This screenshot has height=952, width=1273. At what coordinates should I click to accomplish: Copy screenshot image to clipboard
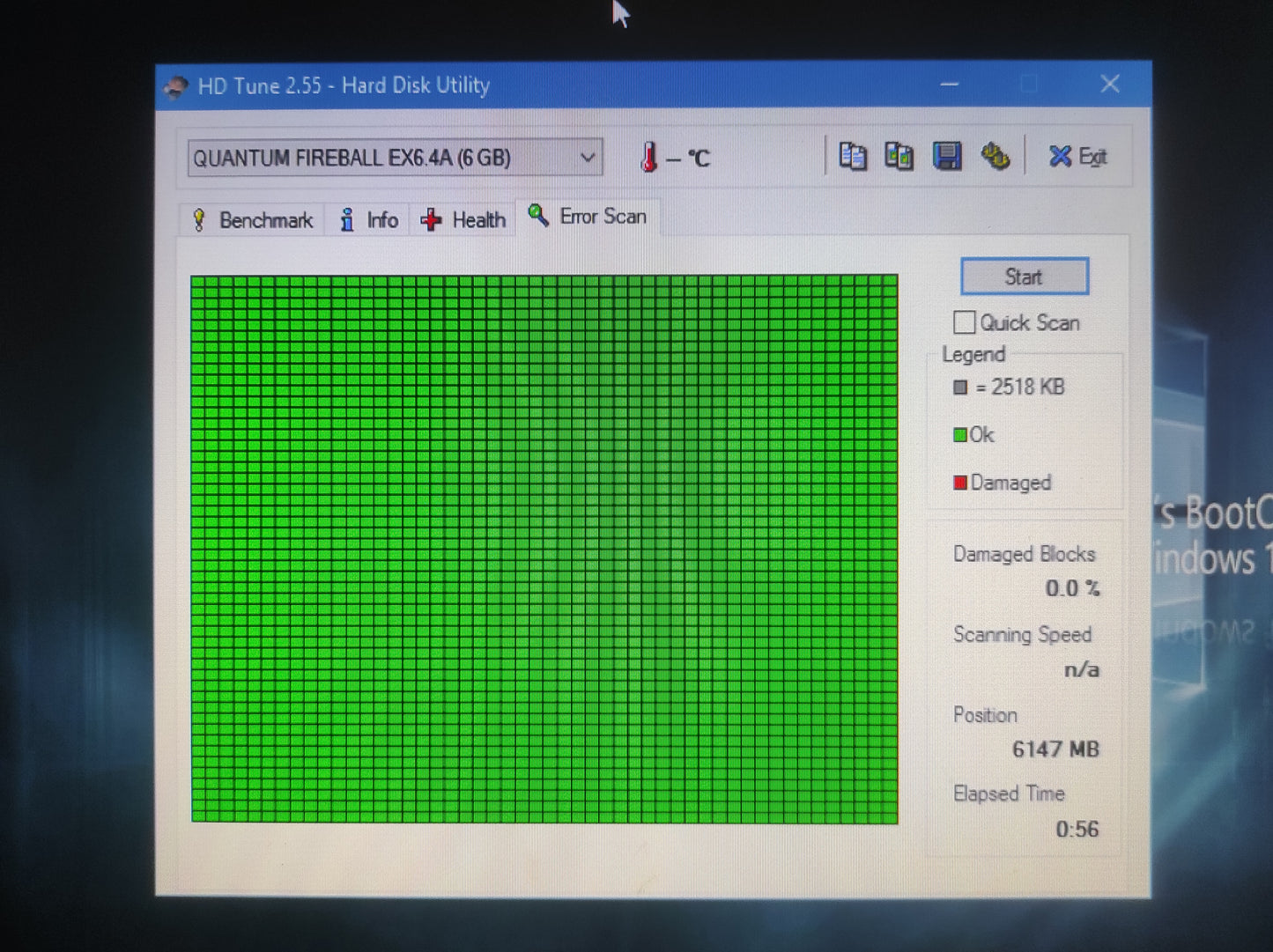899,155
